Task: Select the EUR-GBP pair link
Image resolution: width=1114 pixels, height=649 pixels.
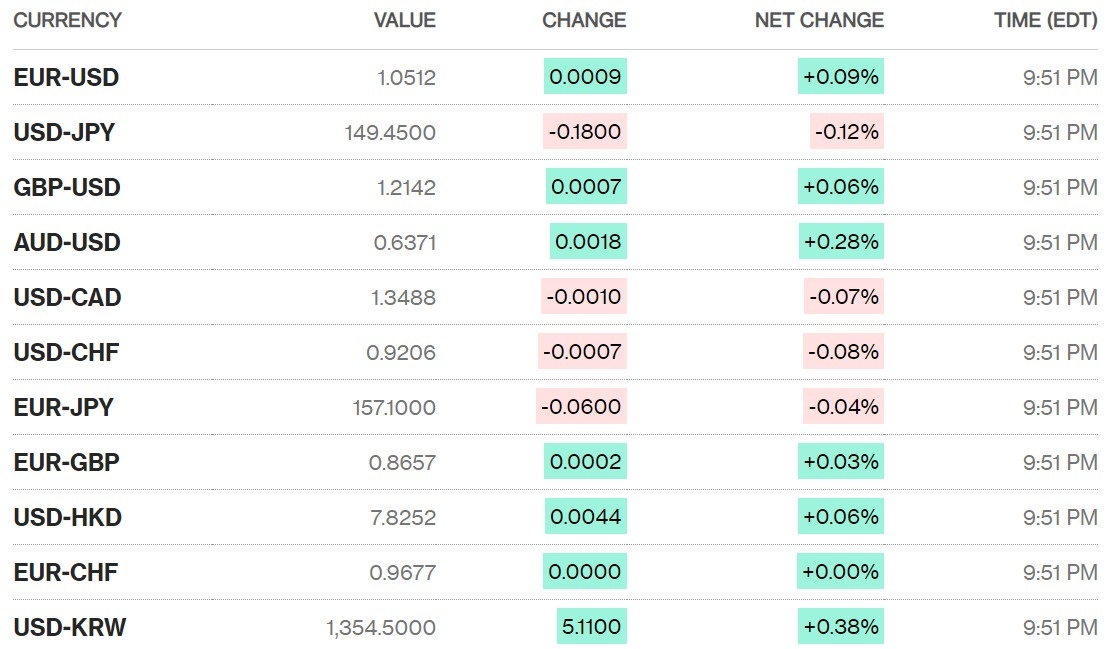Action: click(66, 462)
